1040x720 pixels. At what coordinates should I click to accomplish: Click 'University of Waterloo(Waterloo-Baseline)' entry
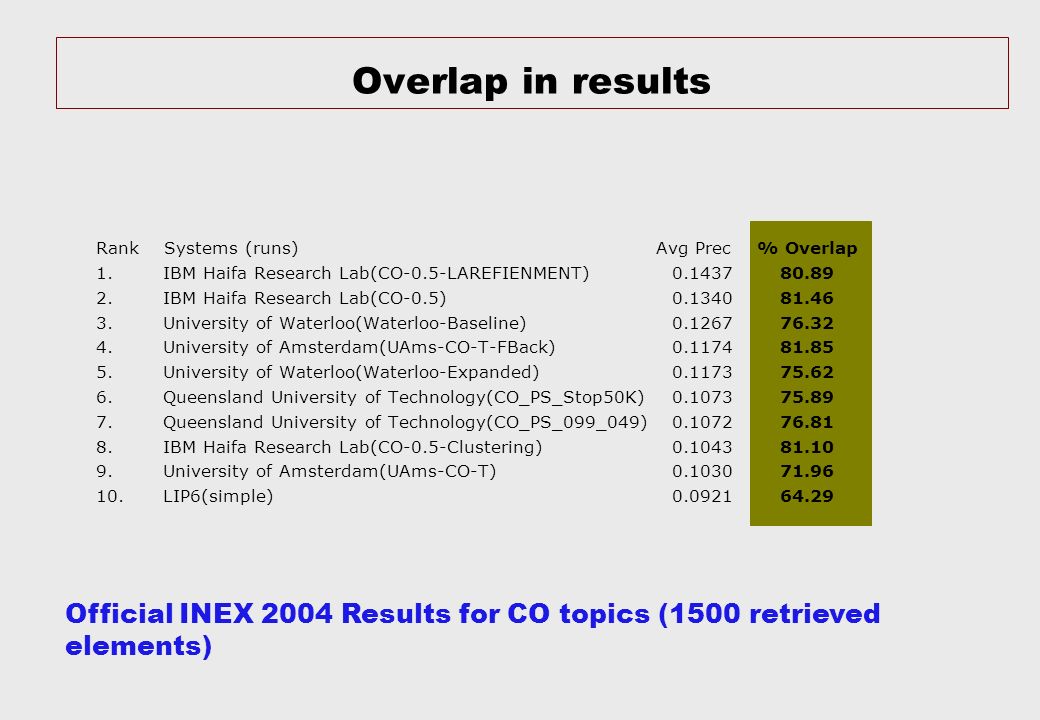tap(344, 324)
